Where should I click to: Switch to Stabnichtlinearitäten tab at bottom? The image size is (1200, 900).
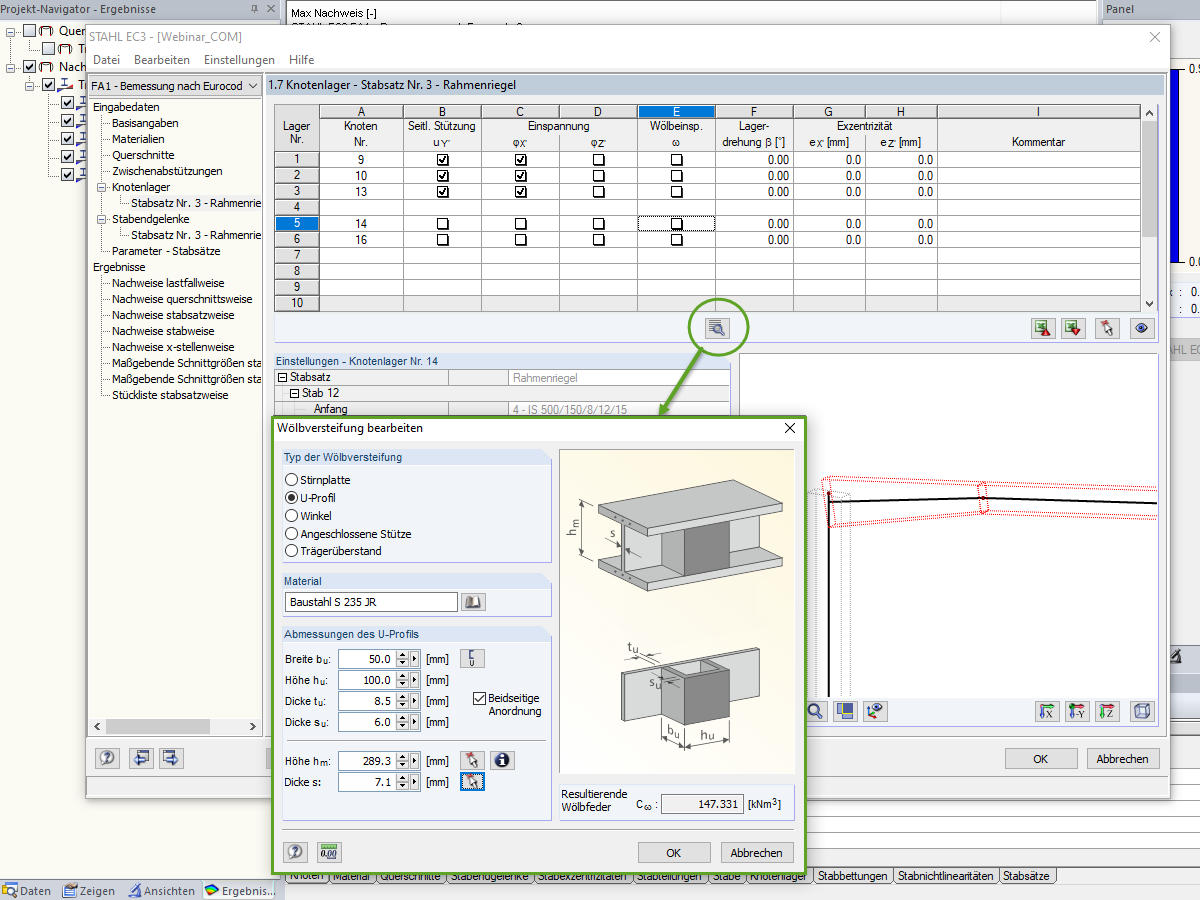pos(945,876)
